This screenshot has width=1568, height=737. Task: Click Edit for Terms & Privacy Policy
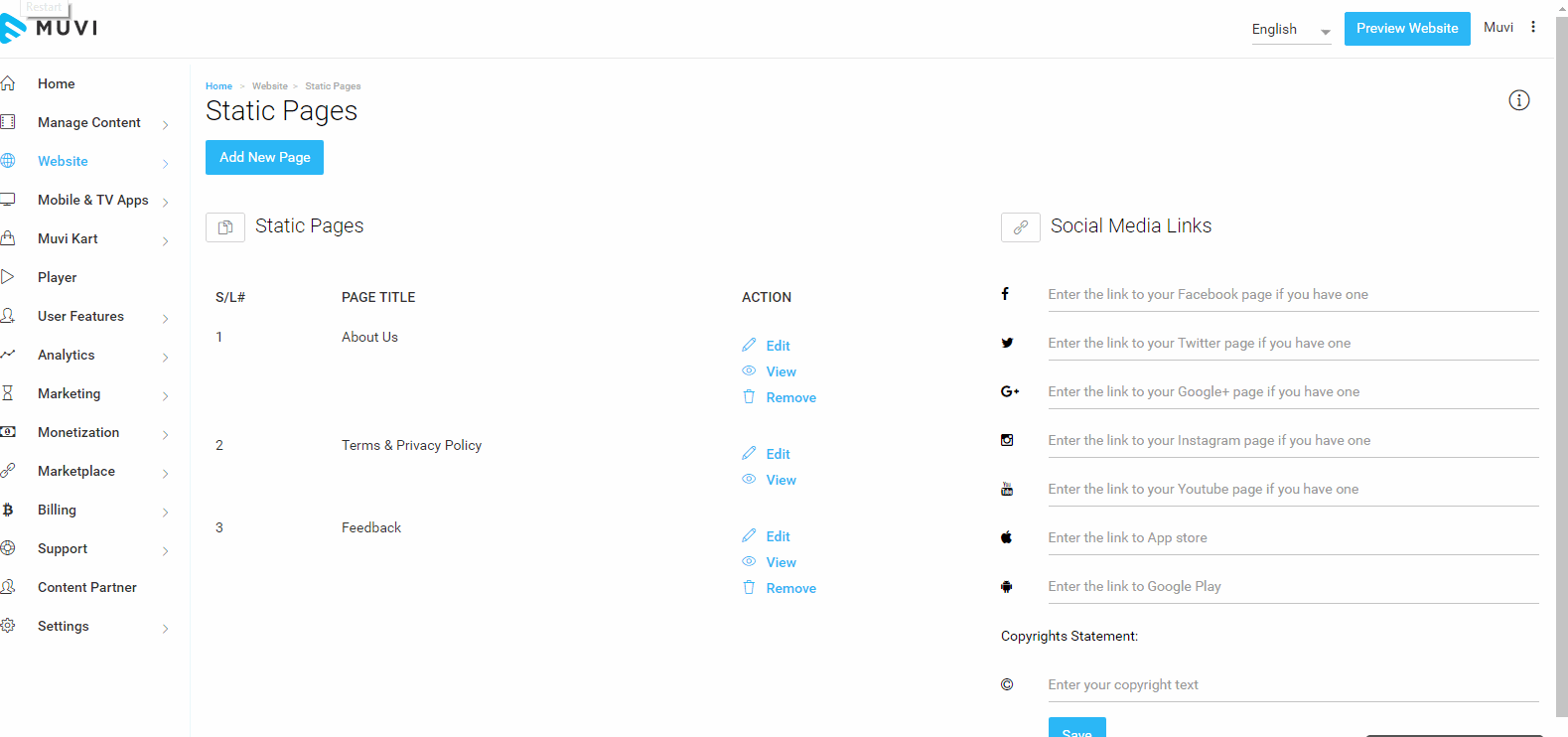779,454
